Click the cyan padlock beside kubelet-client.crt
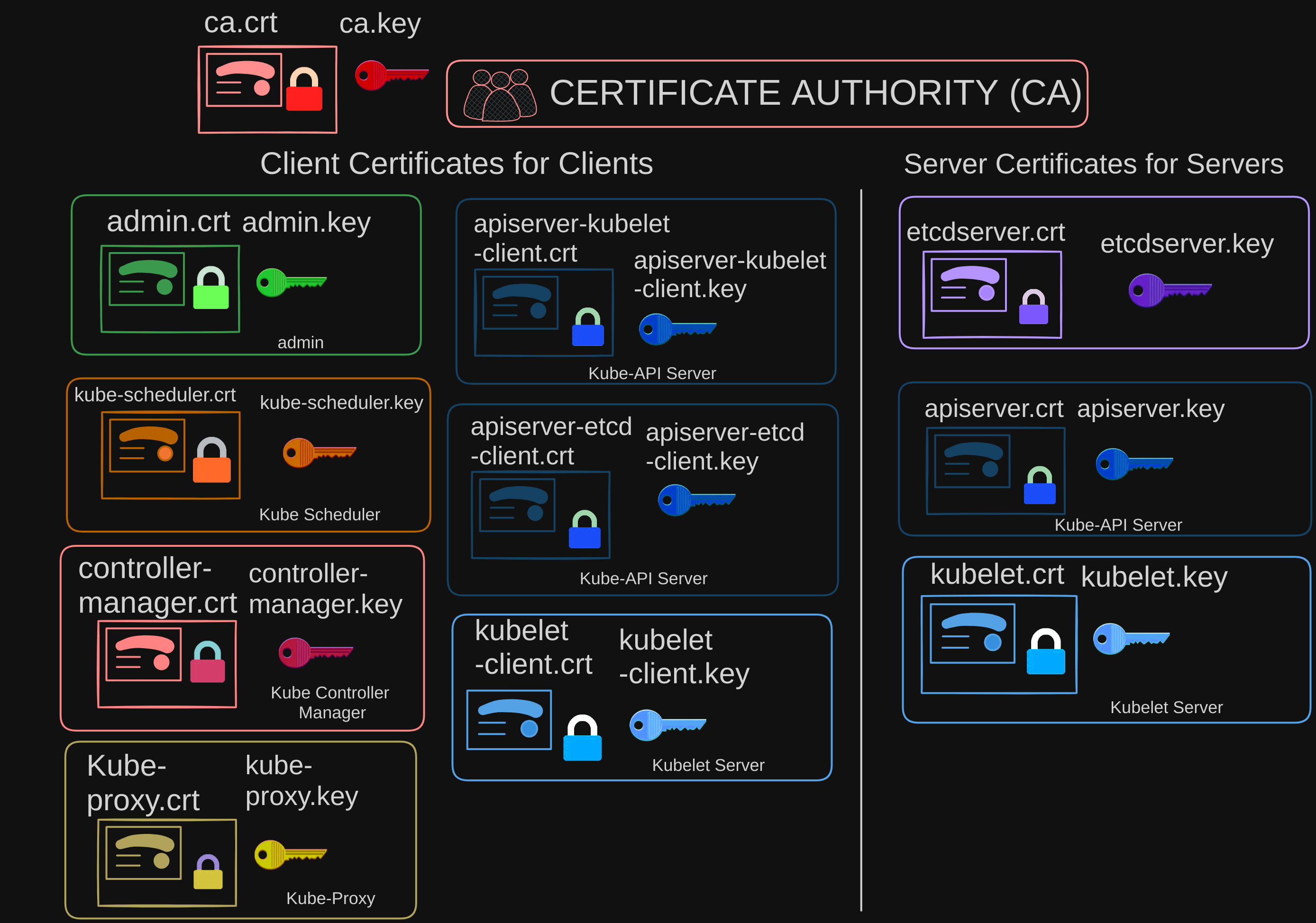 (582, 737)
